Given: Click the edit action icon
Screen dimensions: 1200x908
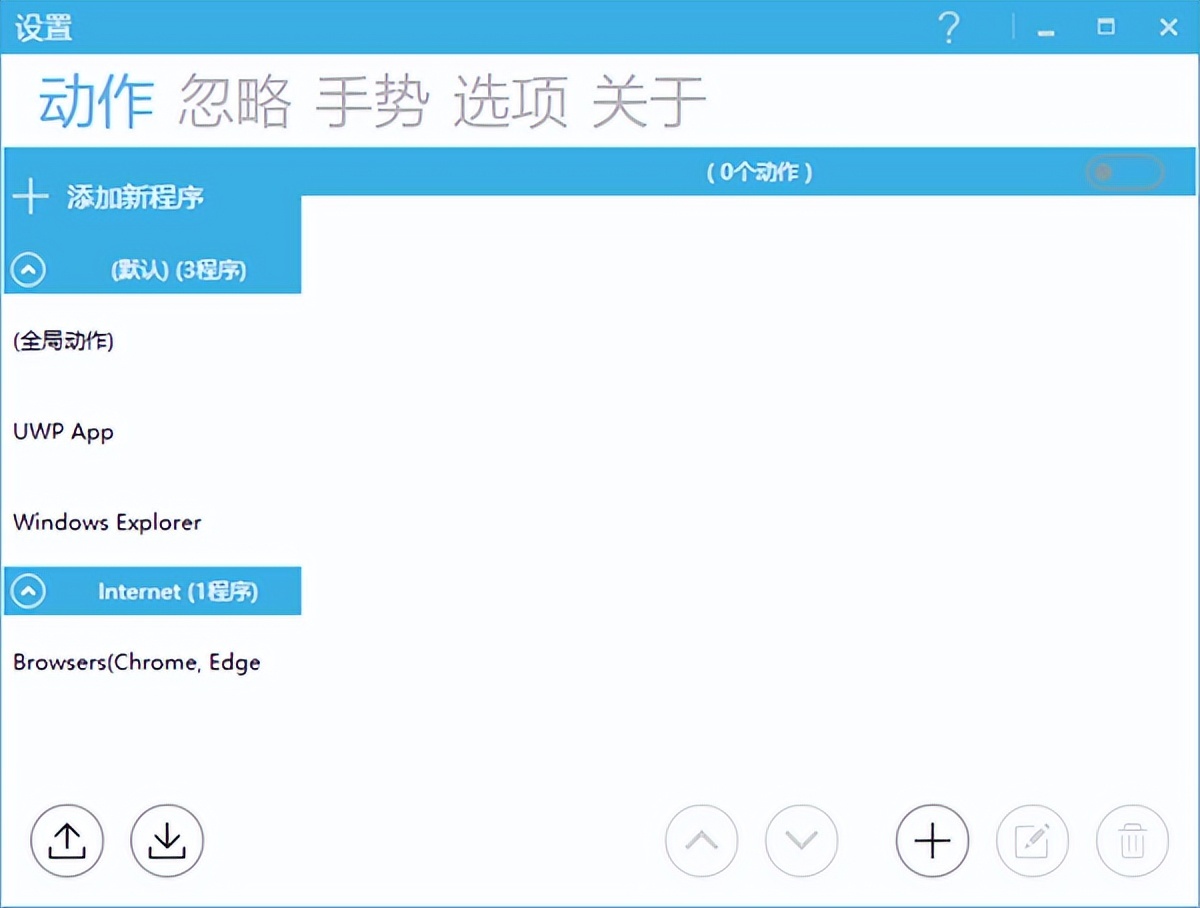Looking at the screenshot, I should tap(1032, 841).
